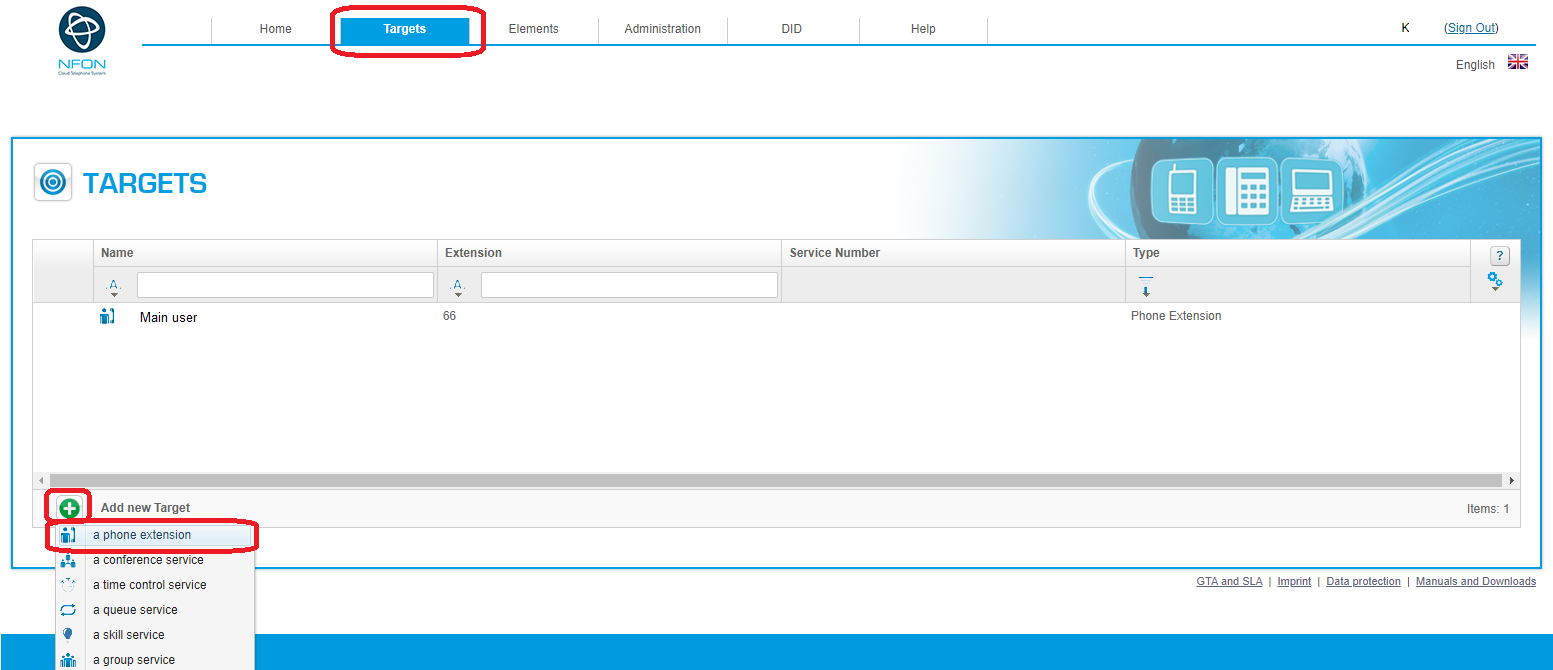The height and width of the screenshot is (670, 1553).
Task: Open the Manuals and Downloads link
Action: (x=1475, y=582)
